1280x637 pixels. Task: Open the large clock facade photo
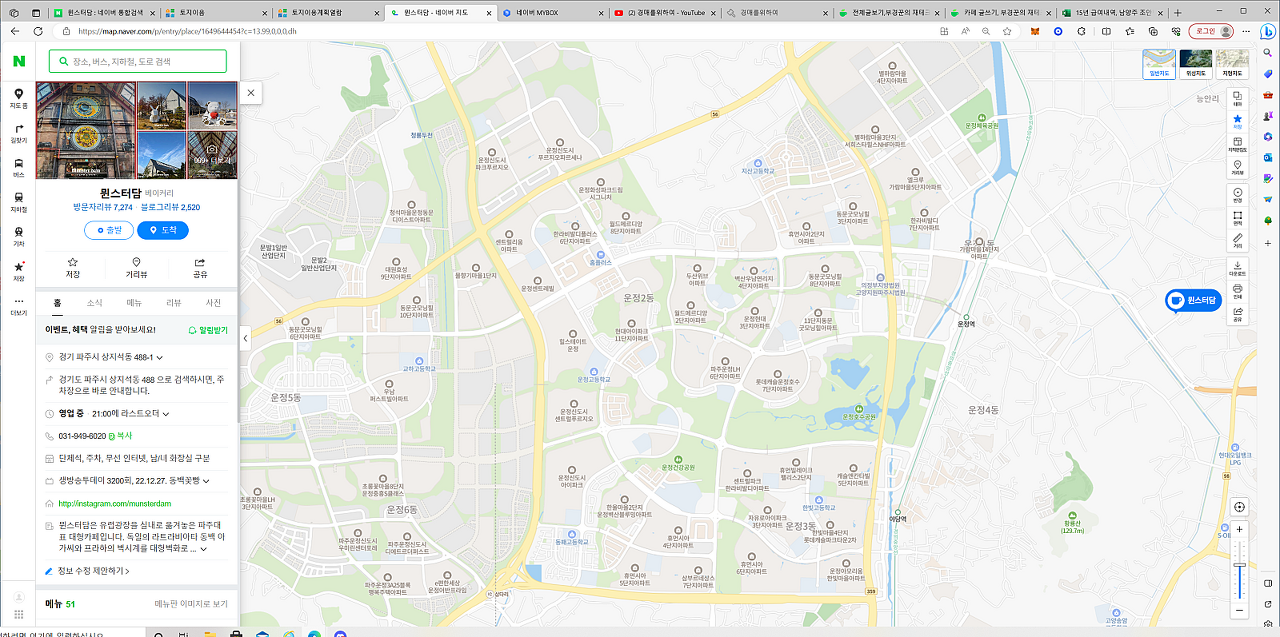coord(86,130)
